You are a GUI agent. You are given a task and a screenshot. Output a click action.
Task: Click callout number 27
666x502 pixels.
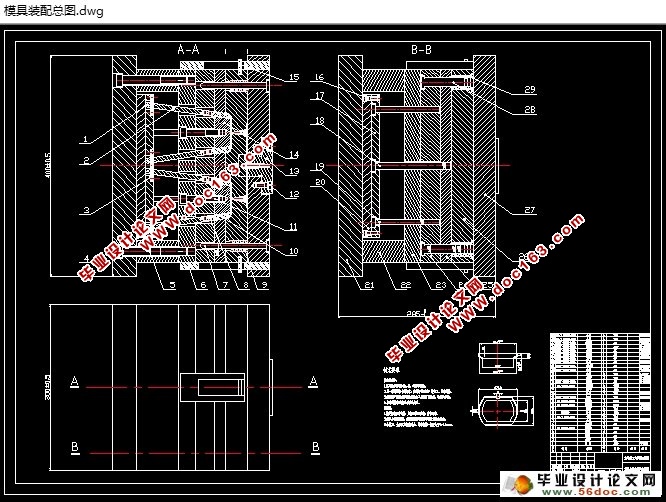click(530, 210)
